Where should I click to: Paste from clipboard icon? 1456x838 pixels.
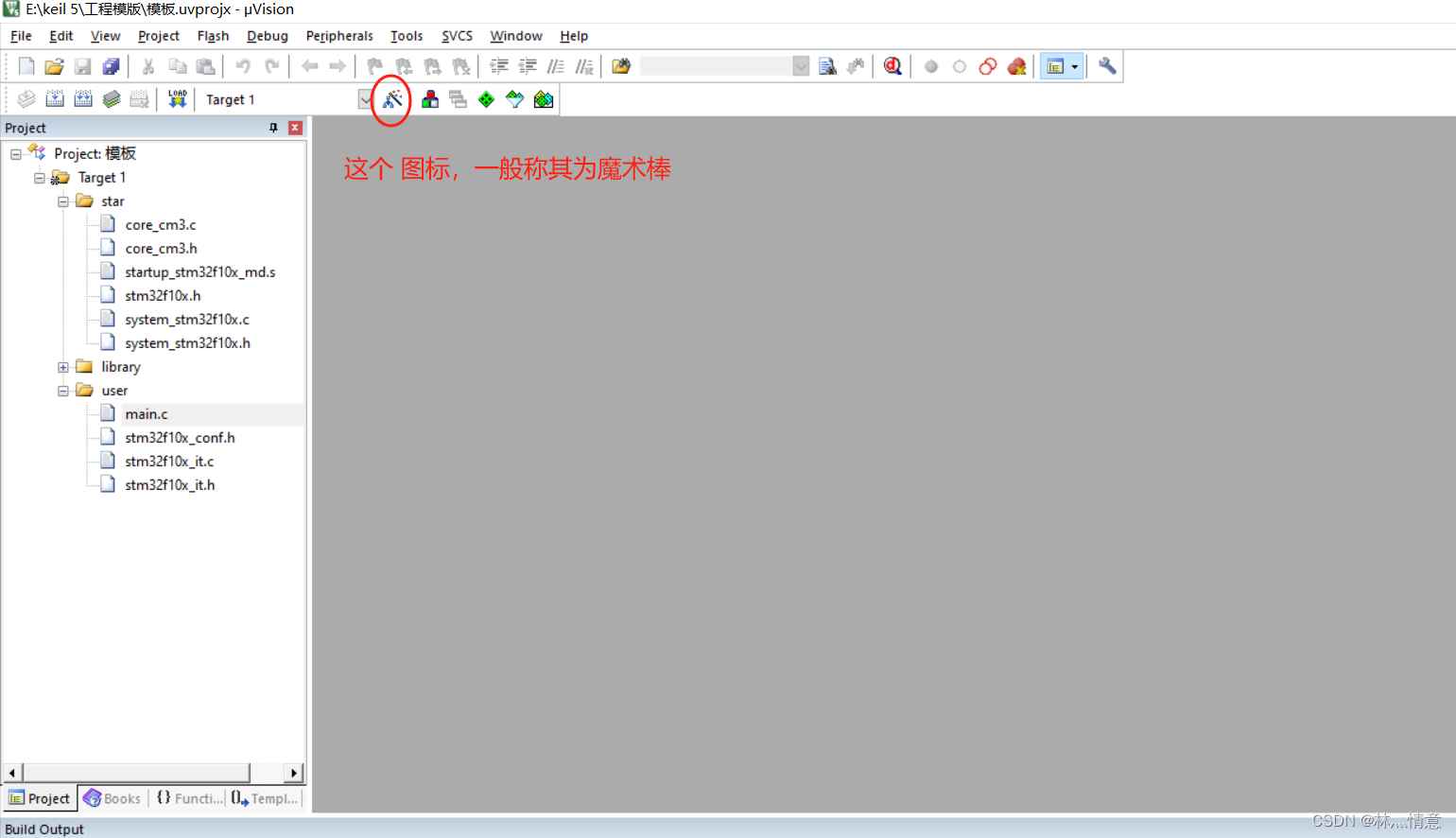tap(205, 66)
